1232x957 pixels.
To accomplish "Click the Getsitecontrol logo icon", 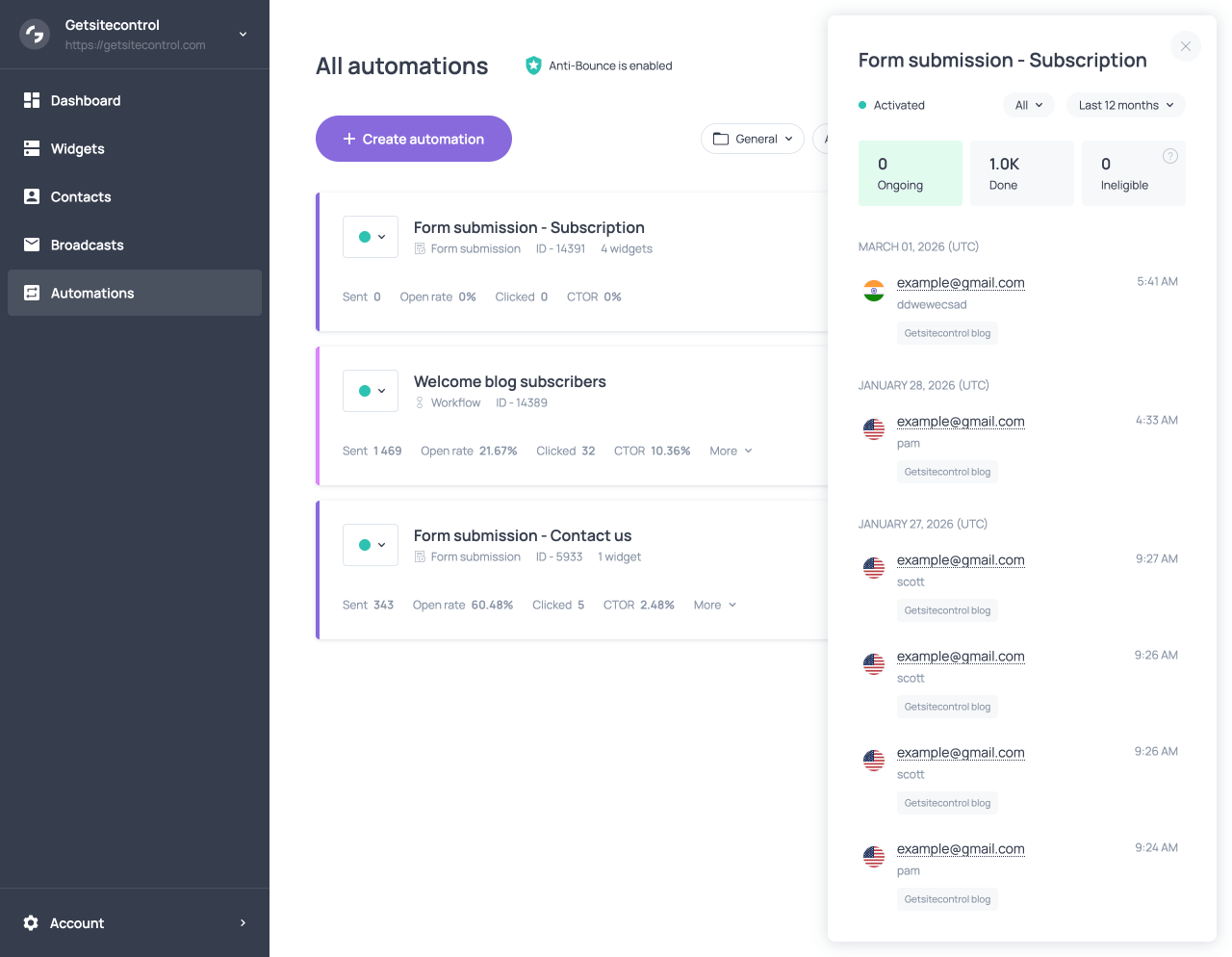I will coord(35,35).
